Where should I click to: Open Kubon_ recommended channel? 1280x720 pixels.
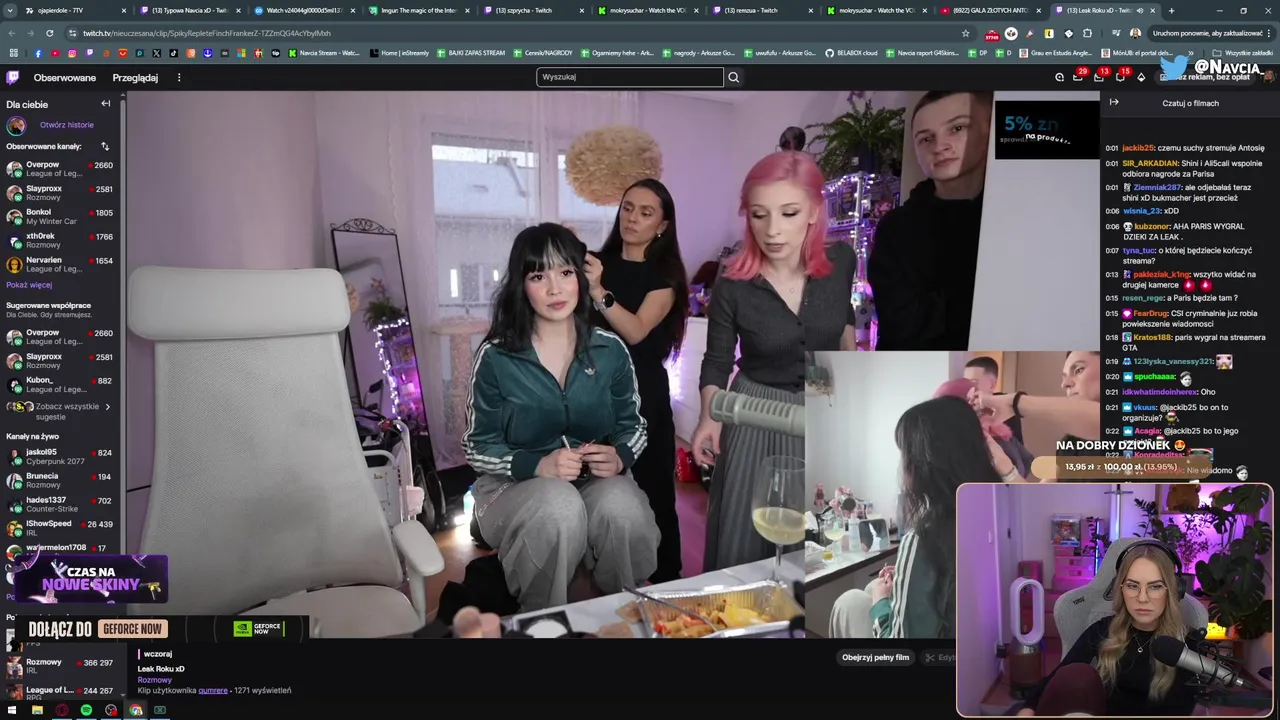coord(60,385)
